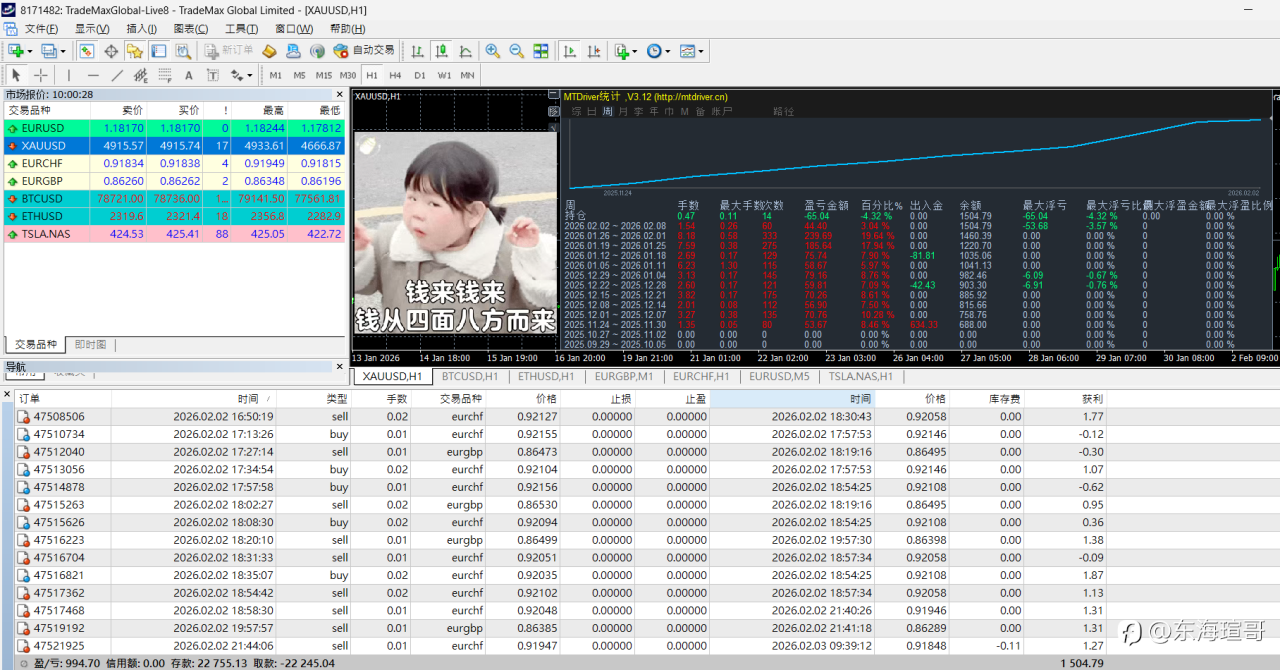Open the 即时图 tab in Market Watch
The image size is (1280, 670).
click(x=90, y=344)
